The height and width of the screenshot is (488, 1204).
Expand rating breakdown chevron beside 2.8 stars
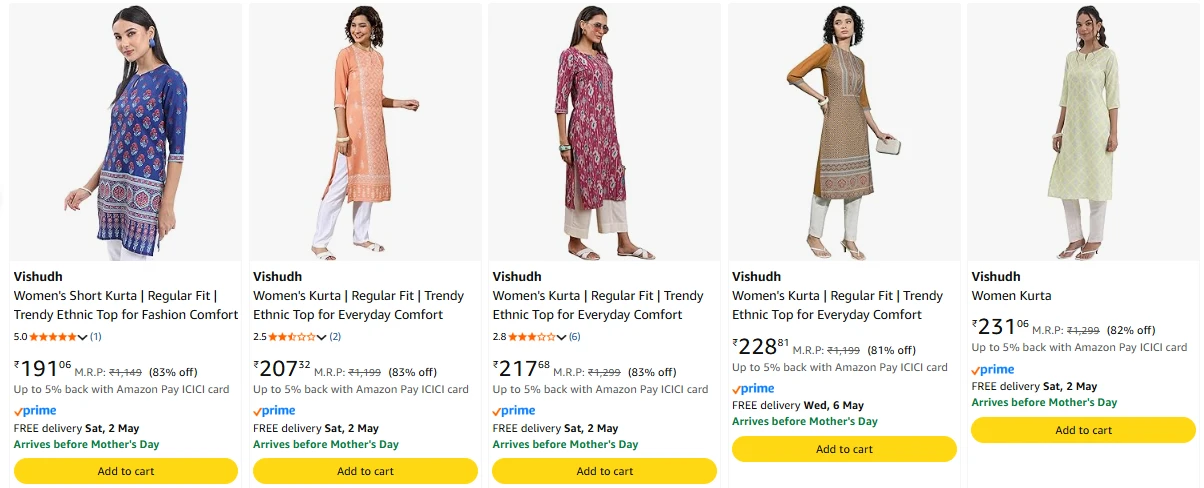(562, 337)
